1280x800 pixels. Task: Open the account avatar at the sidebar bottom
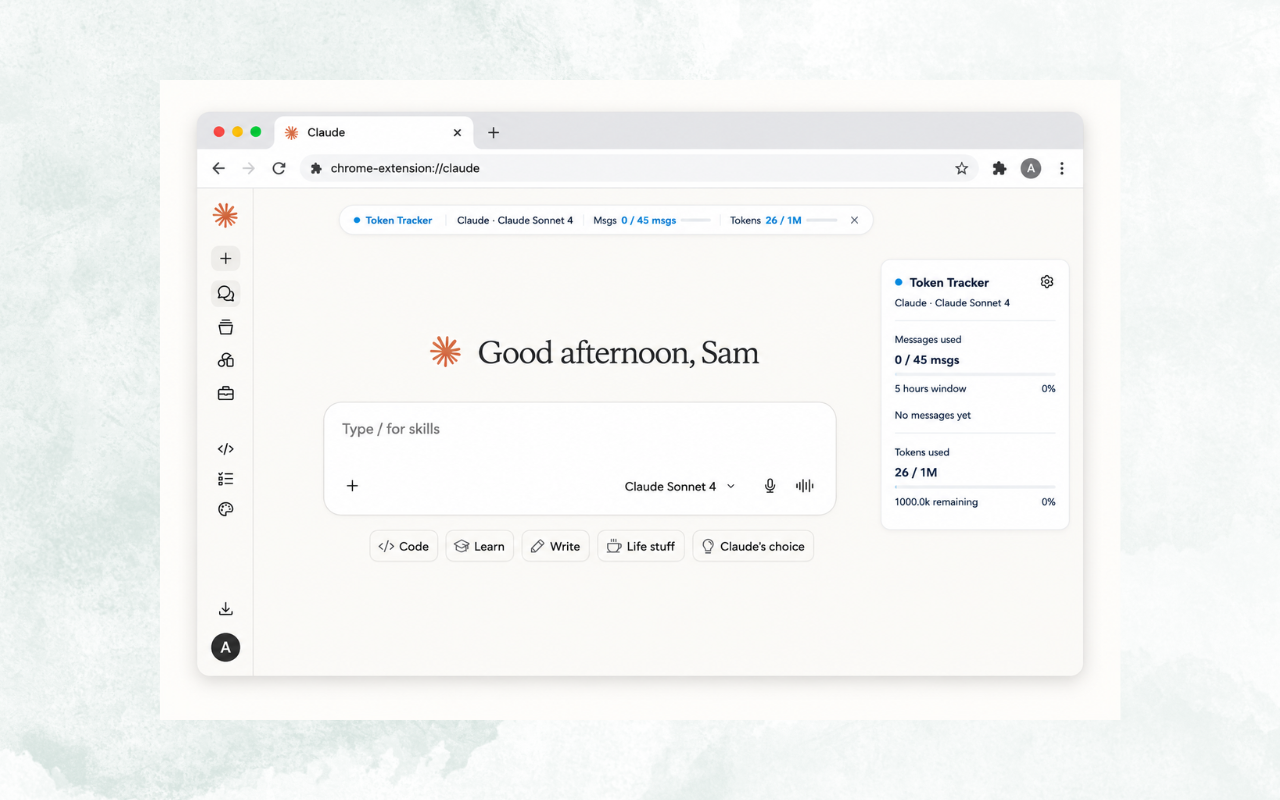(226, 647)
